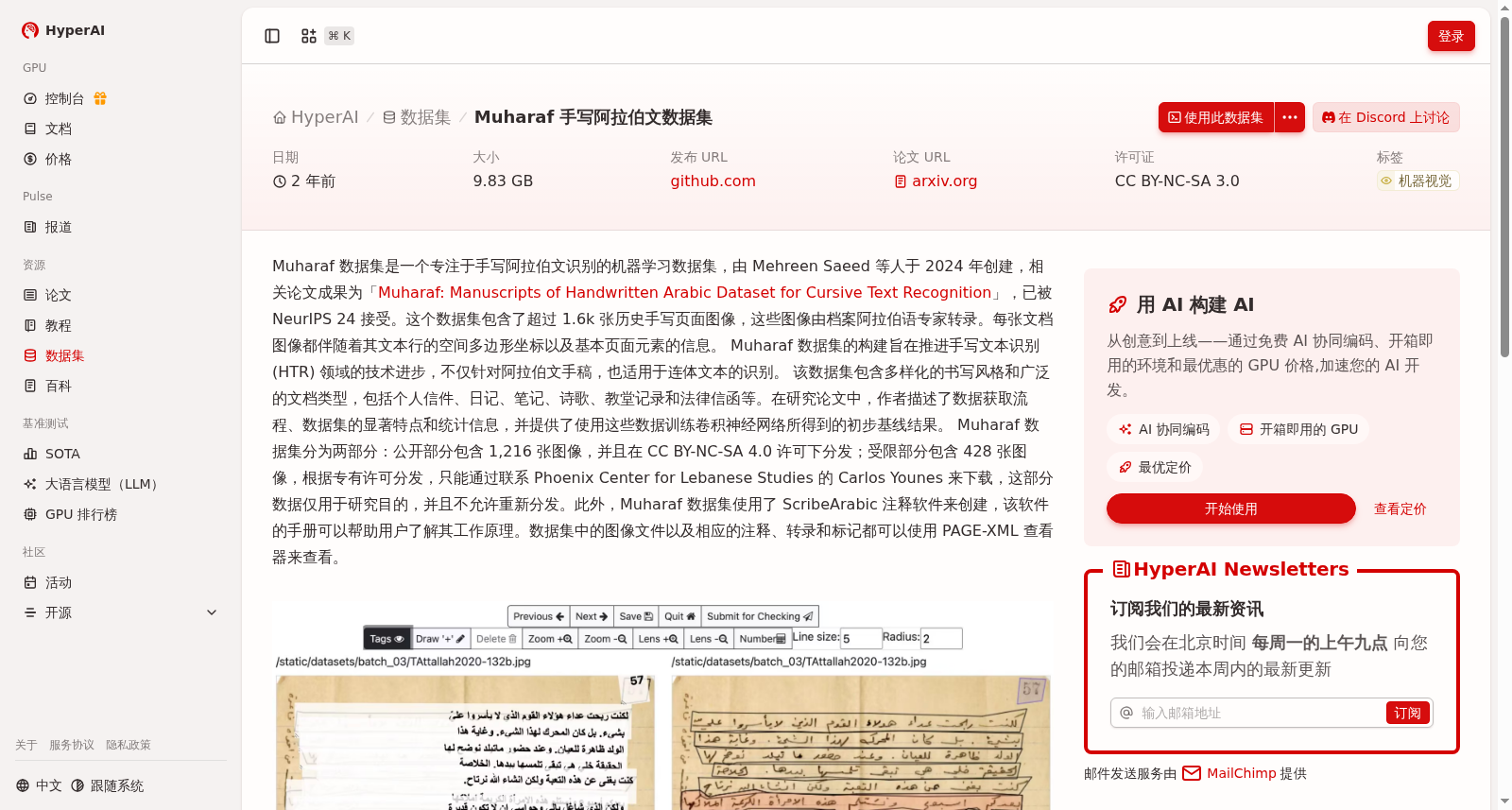Screen dimensions: 1512x810
Task: Open the 跟随系统 theme selector
Action: click(108, 785)
